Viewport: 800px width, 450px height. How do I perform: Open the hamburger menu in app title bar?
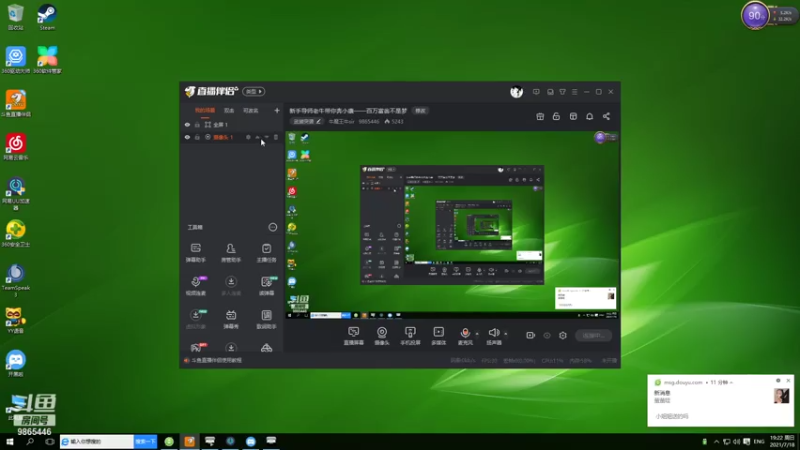tap(574, 92)
